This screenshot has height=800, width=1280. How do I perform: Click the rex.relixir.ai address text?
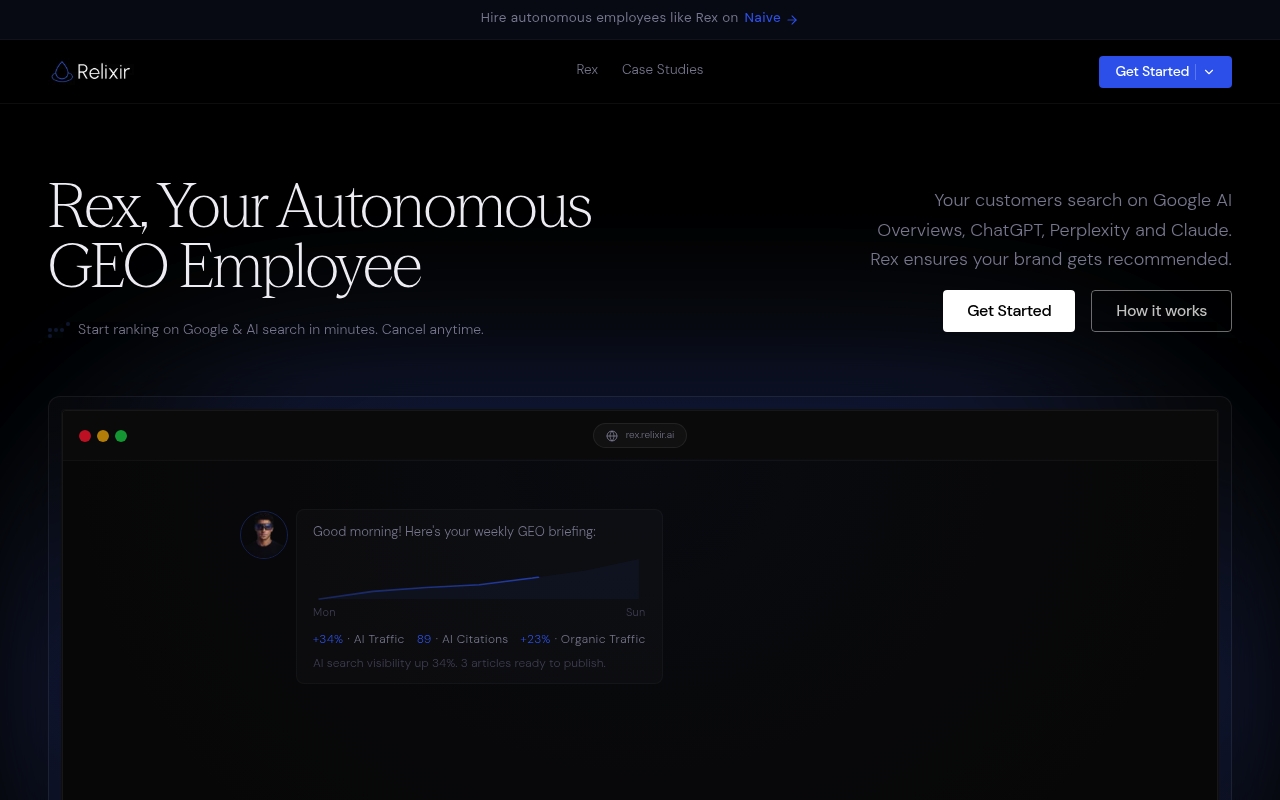pyautogui.click(x=650, y=436)
